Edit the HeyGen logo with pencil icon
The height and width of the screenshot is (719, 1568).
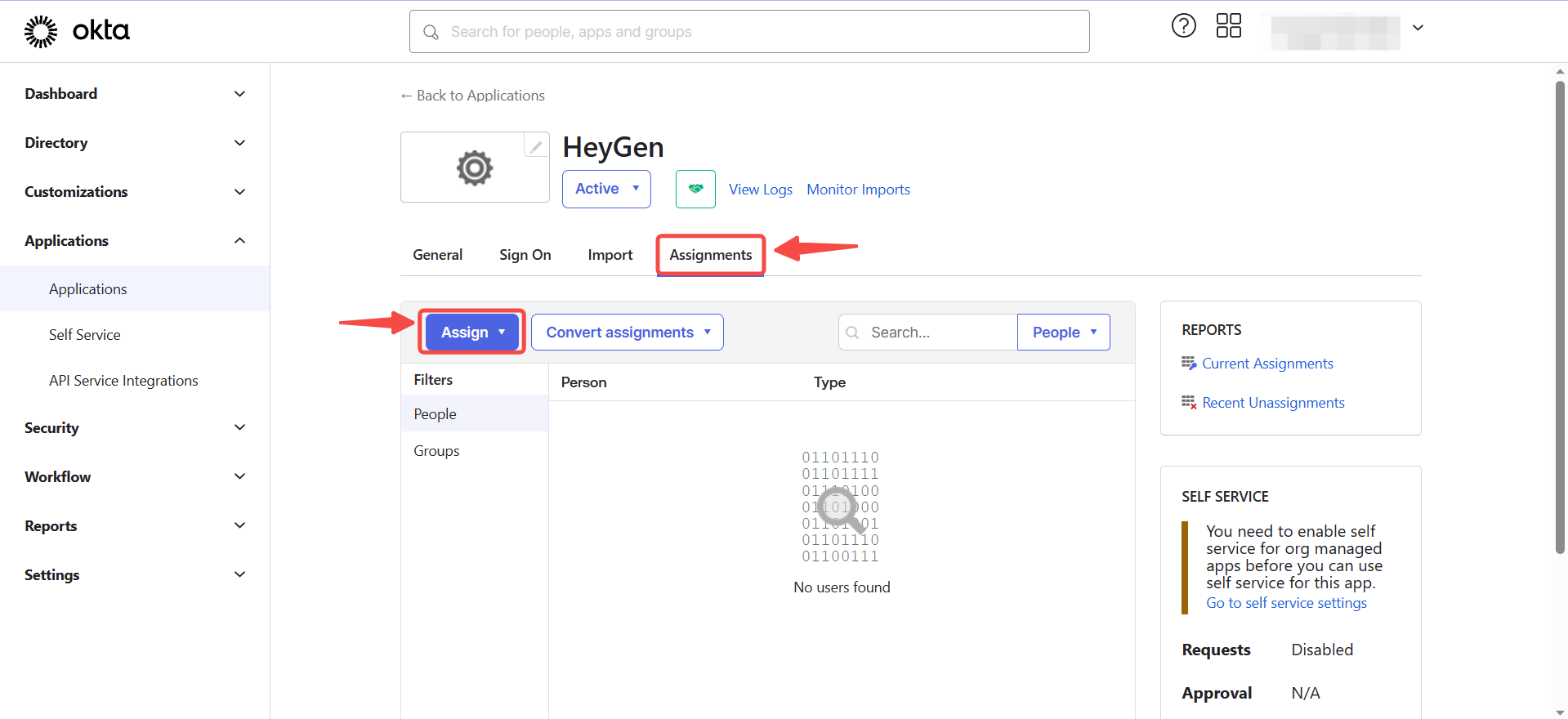pyautogui.click(x=536, y=146)
